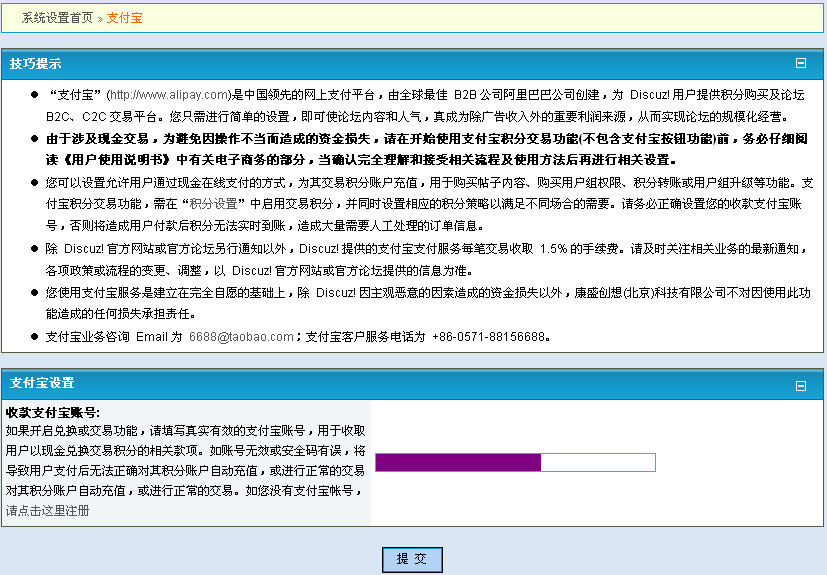Select the 收款支付宝账号 label

[x=53, y=413]
